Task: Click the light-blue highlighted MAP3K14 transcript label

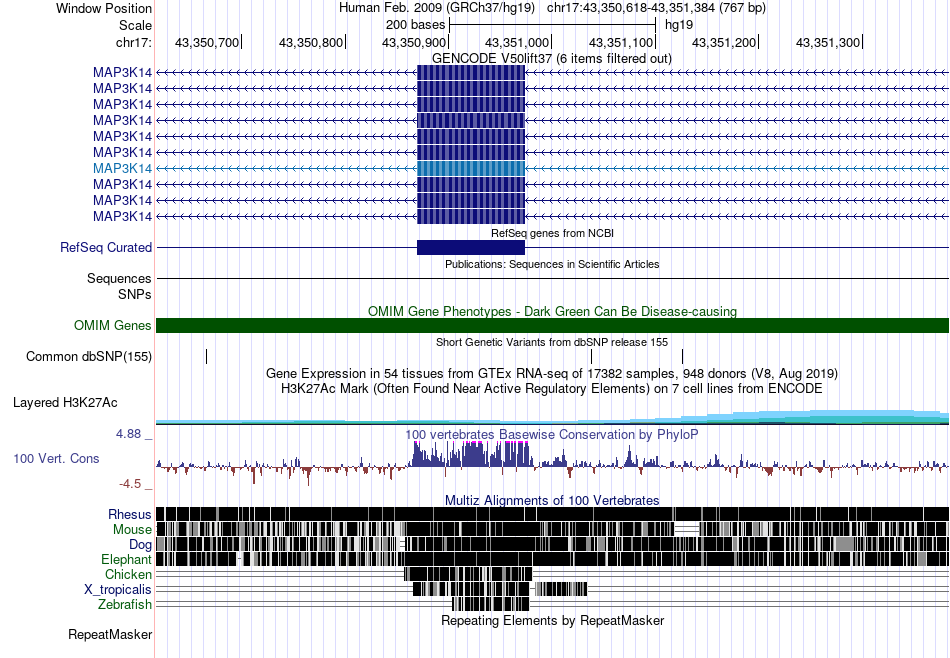Action: coord(122,168)
